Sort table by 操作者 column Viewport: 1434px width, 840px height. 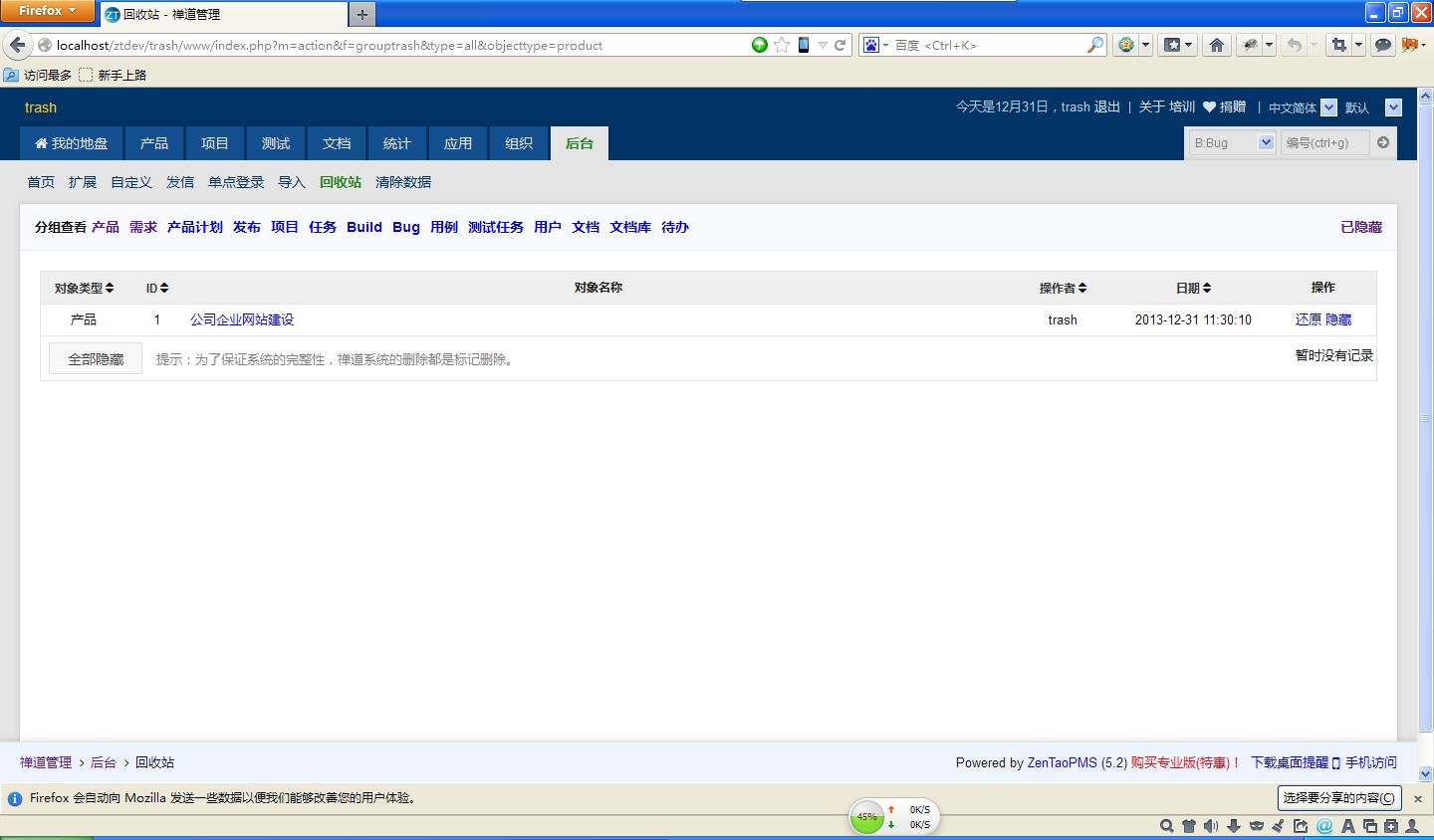point(1063,288)
